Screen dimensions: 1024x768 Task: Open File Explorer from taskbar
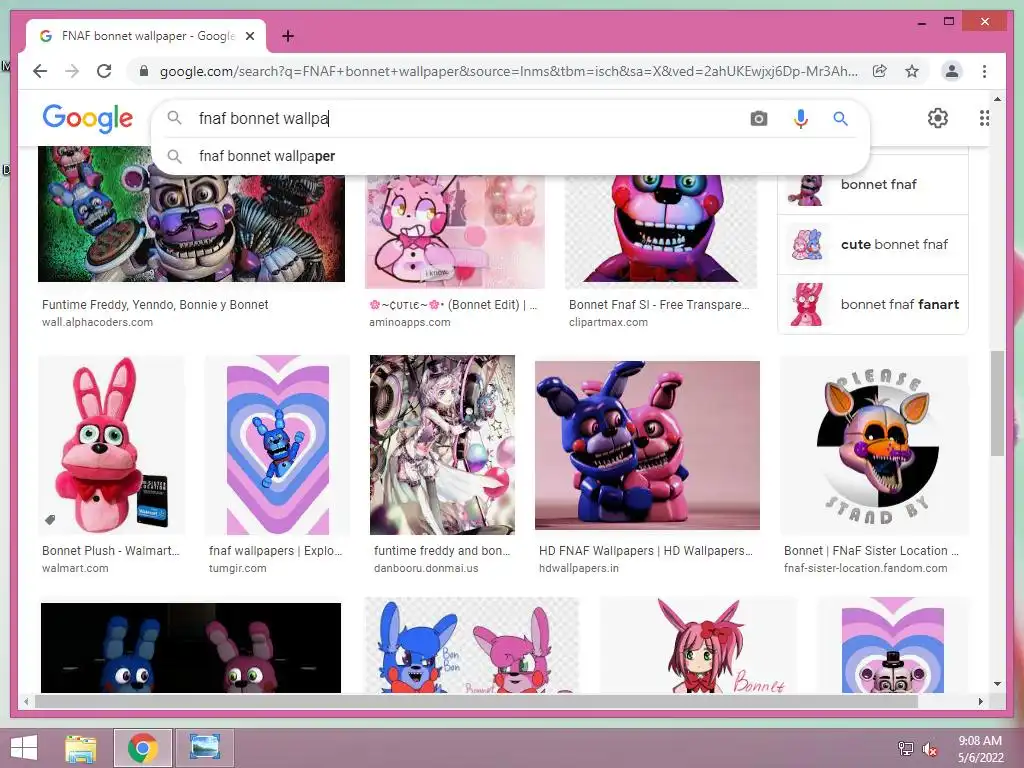tap(81, 748)
